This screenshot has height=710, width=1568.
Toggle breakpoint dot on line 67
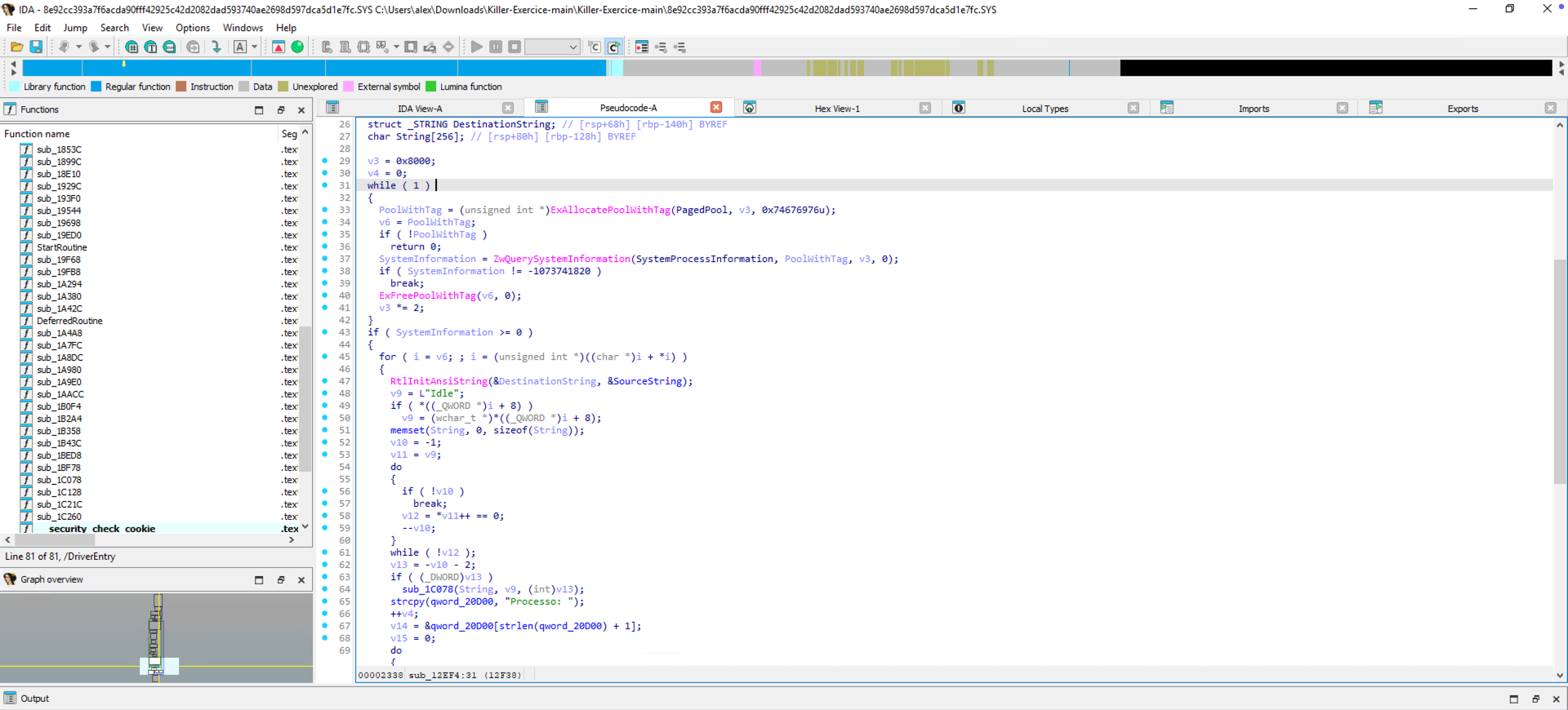325,626
